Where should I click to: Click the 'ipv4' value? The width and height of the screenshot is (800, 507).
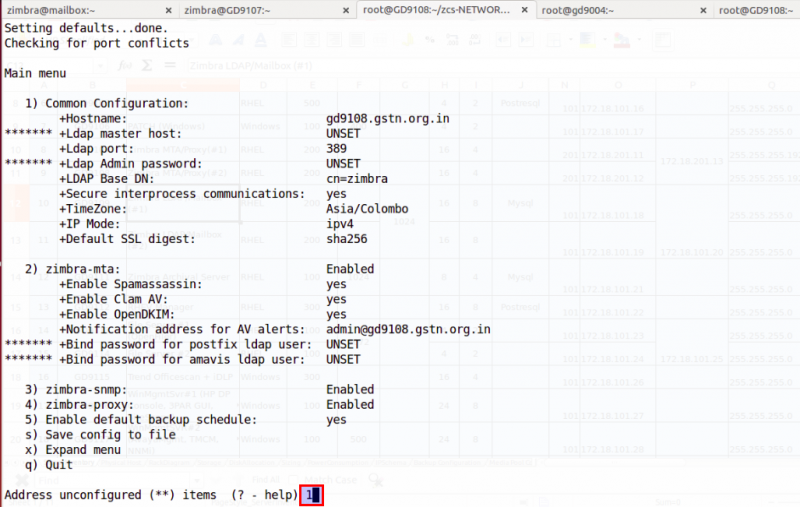340,224
